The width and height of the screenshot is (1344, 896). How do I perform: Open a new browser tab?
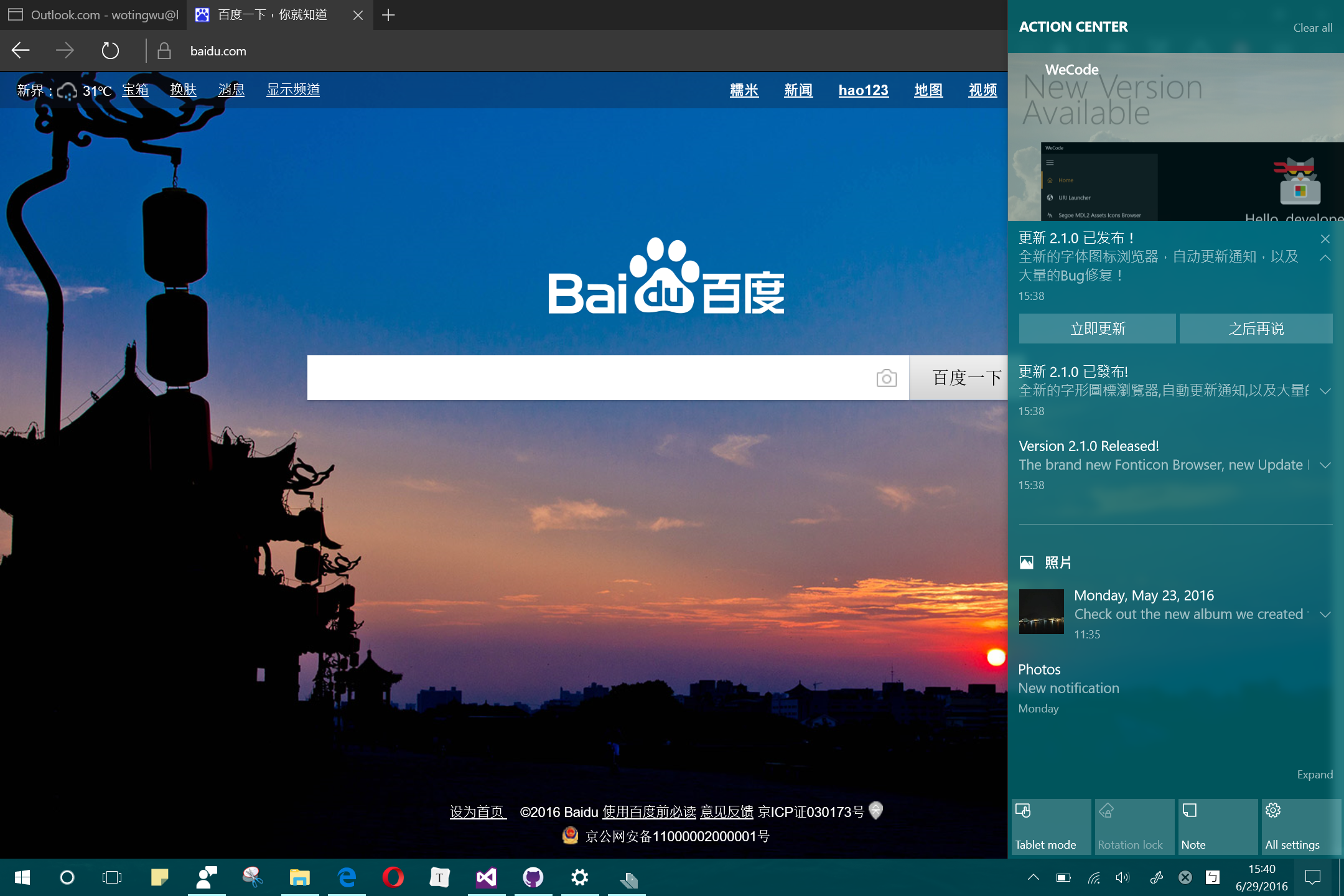tap(388, 15)
